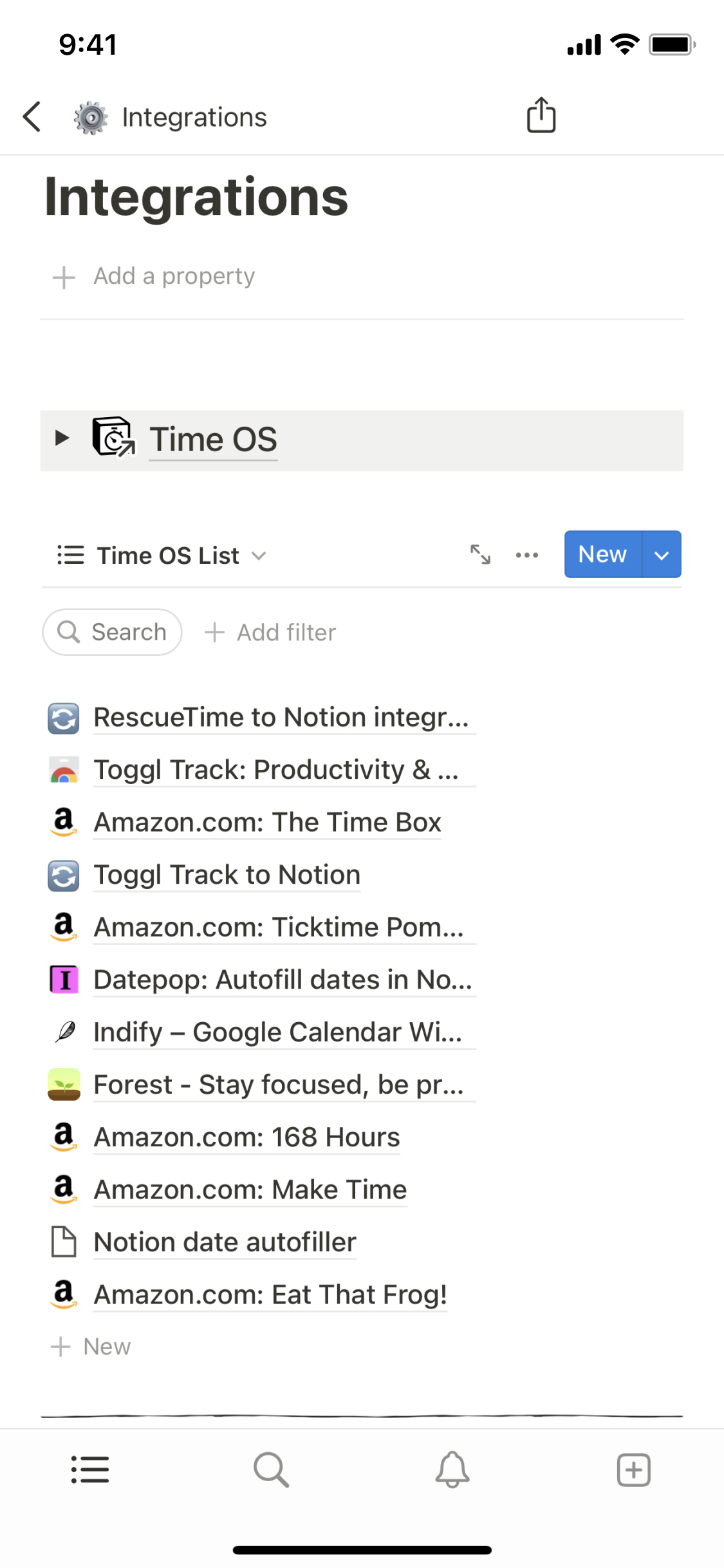724x1568 pixels.
Task: Tap the Integrations gear icon in header
Action: [x=91, y=118]
